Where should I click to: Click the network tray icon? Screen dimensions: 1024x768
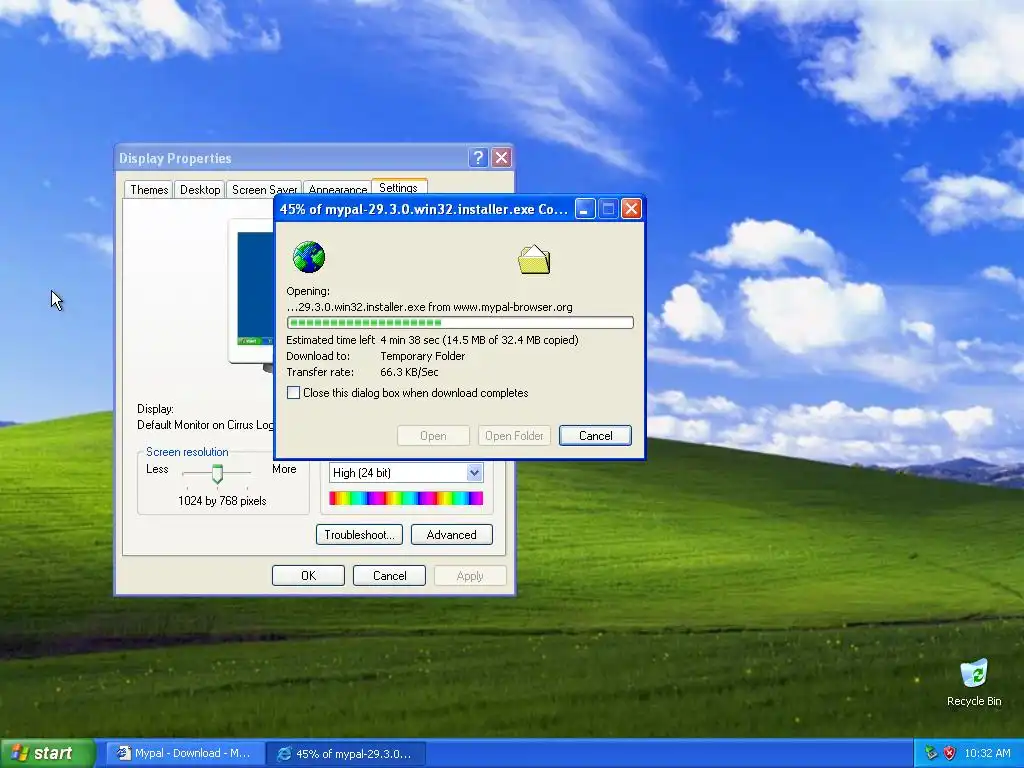[931, 753]
